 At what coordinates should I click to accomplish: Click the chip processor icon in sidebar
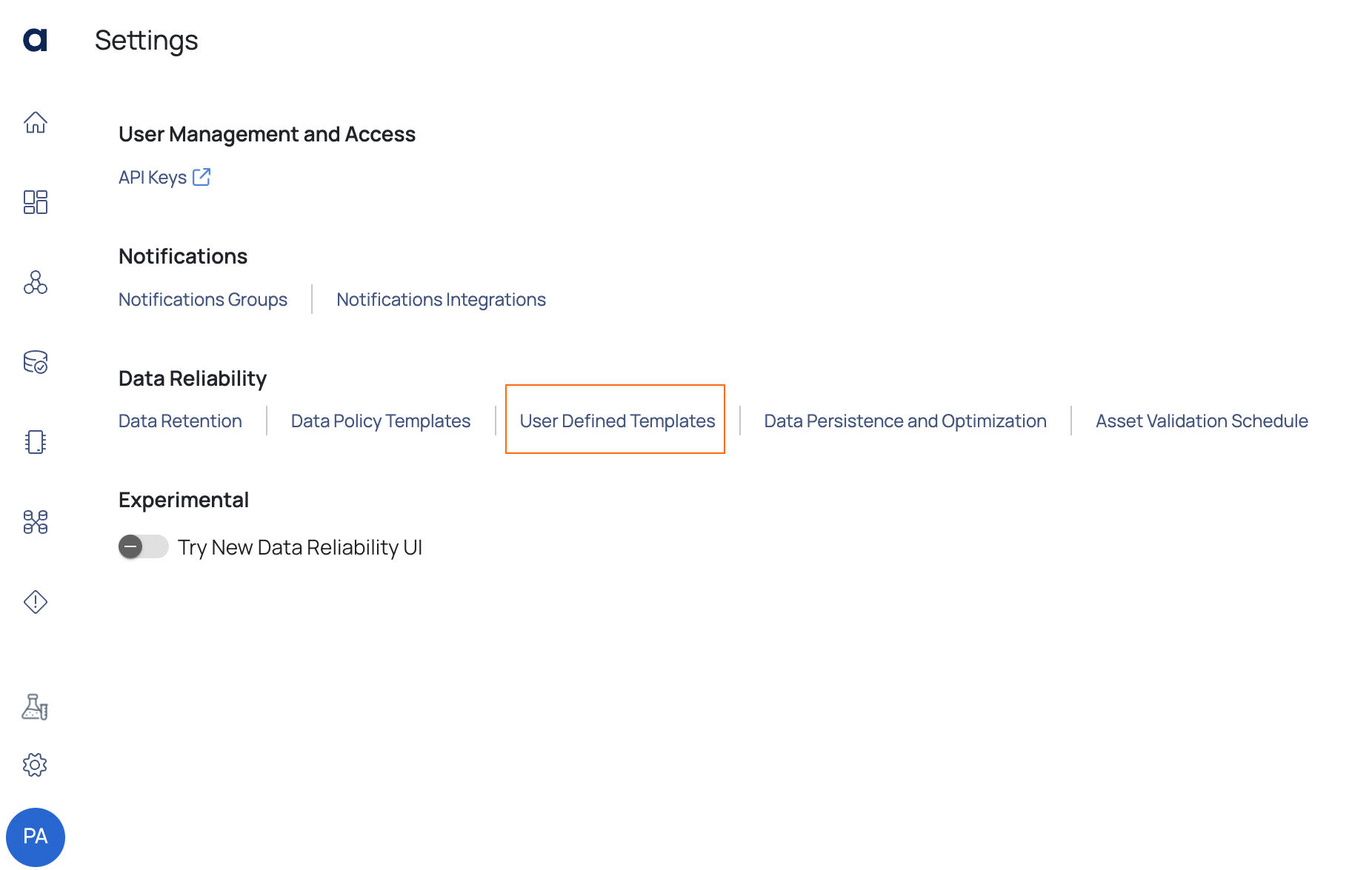pos(36,442)
